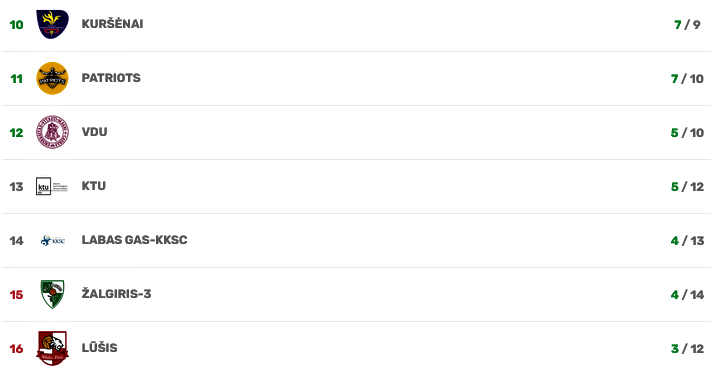This screenshot has width=717, height=377.
Task: Open the KTU logo
Action: click(52, 186)
